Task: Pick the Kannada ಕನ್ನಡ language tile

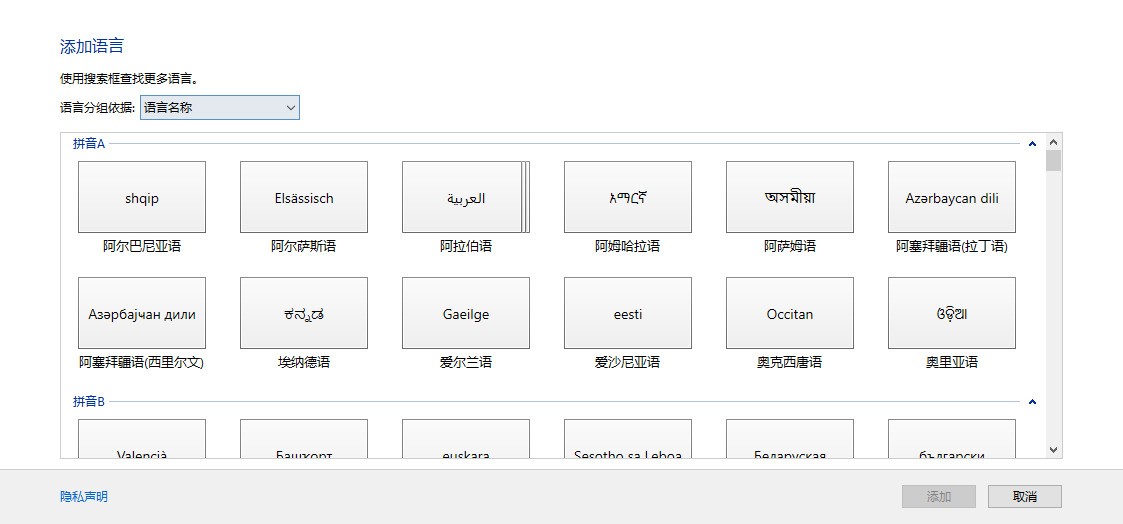Action: tap(304, 313)
